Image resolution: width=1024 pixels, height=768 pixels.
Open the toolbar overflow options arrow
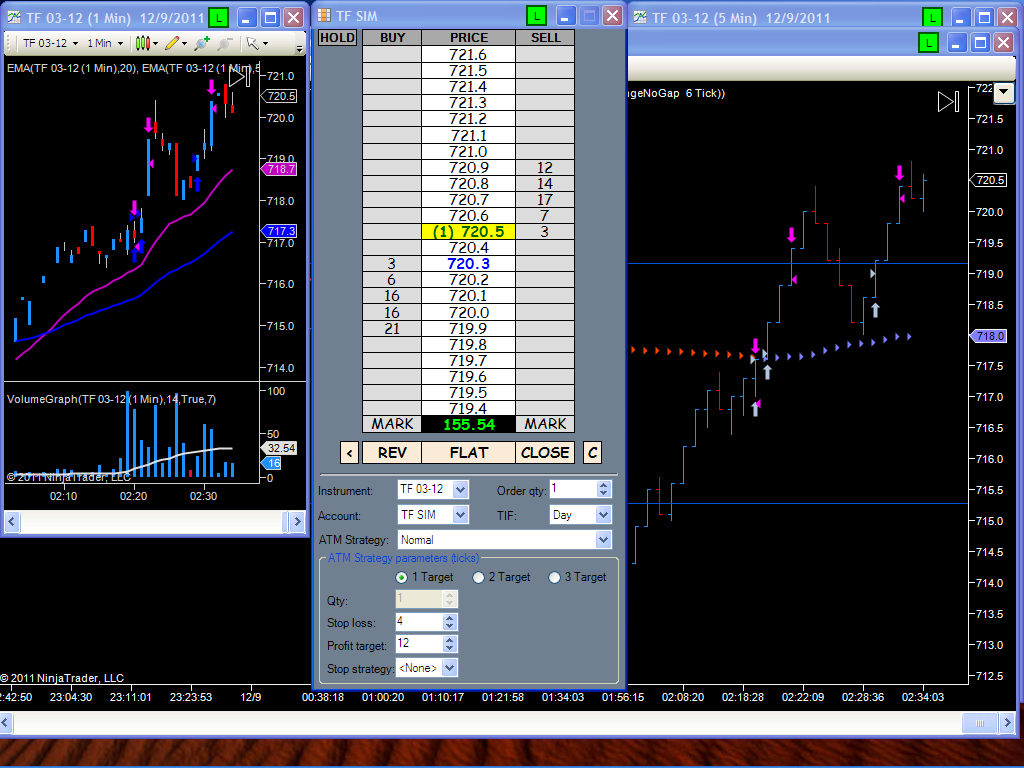point(300,48)
